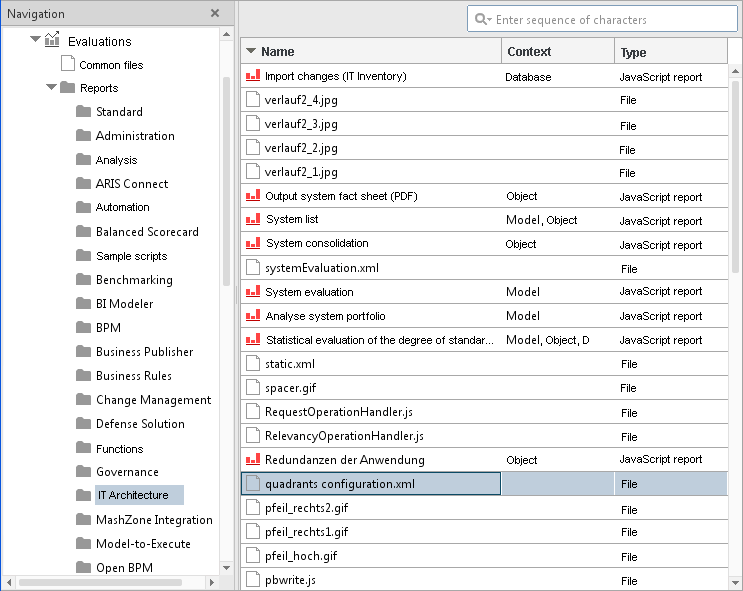Click the Analyse system portfolio report icon

[x=253, y=315]
